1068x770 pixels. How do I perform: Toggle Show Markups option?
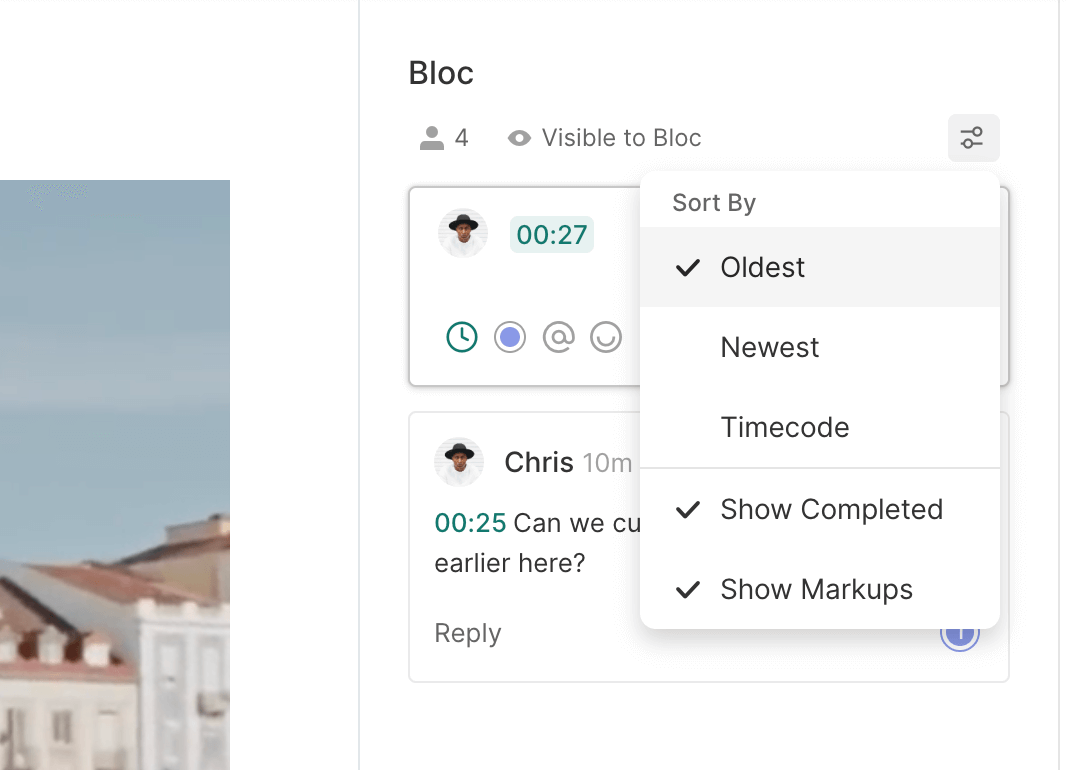pyautogui.click(x=816, y=589)
